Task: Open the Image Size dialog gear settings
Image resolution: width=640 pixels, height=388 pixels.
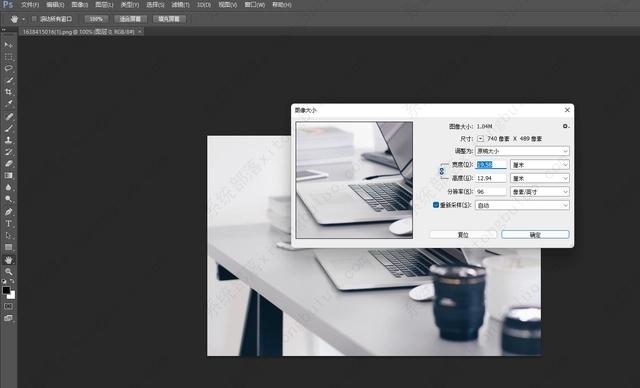Action: (565, 126)
